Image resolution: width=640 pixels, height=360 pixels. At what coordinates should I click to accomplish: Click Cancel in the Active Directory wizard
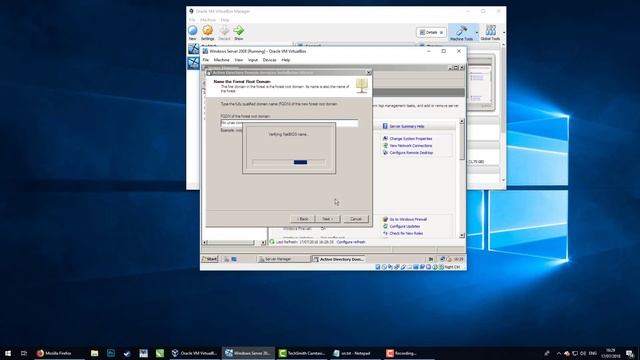point(356,219)
